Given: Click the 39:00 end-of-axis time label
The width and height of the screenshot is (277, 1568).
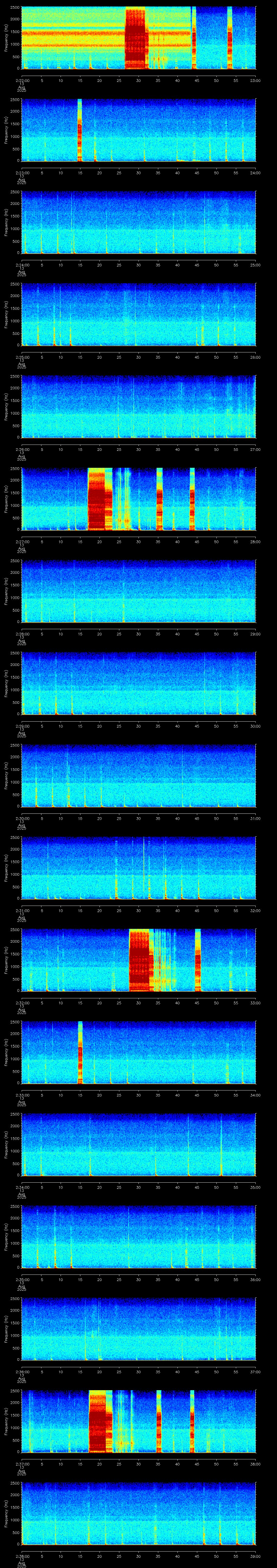Looking at the screenshot, I should [255, 1556].
